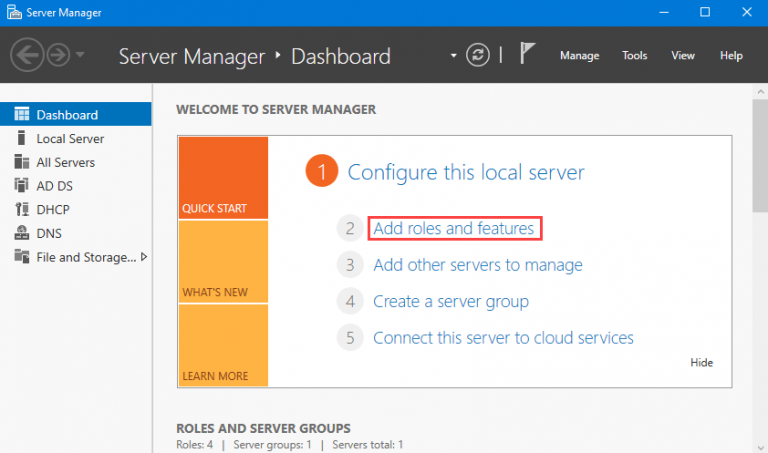Select the DNS role icon
The width and height of the screenshot is (768, 453).
tap(22, 233)
